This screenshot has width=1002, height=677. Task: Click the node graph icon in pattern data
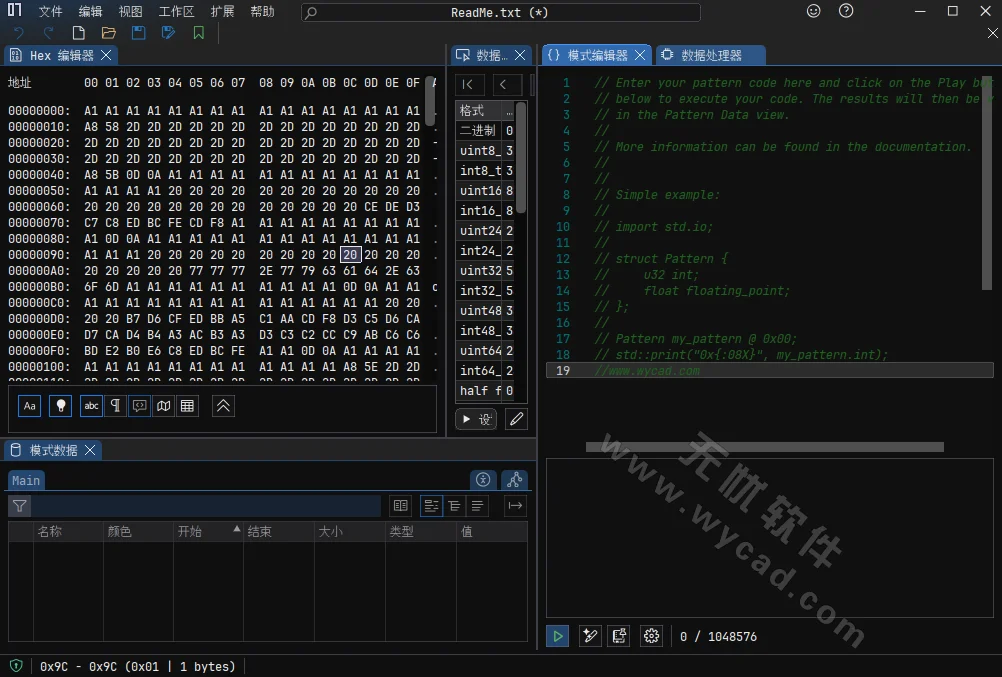514,480
